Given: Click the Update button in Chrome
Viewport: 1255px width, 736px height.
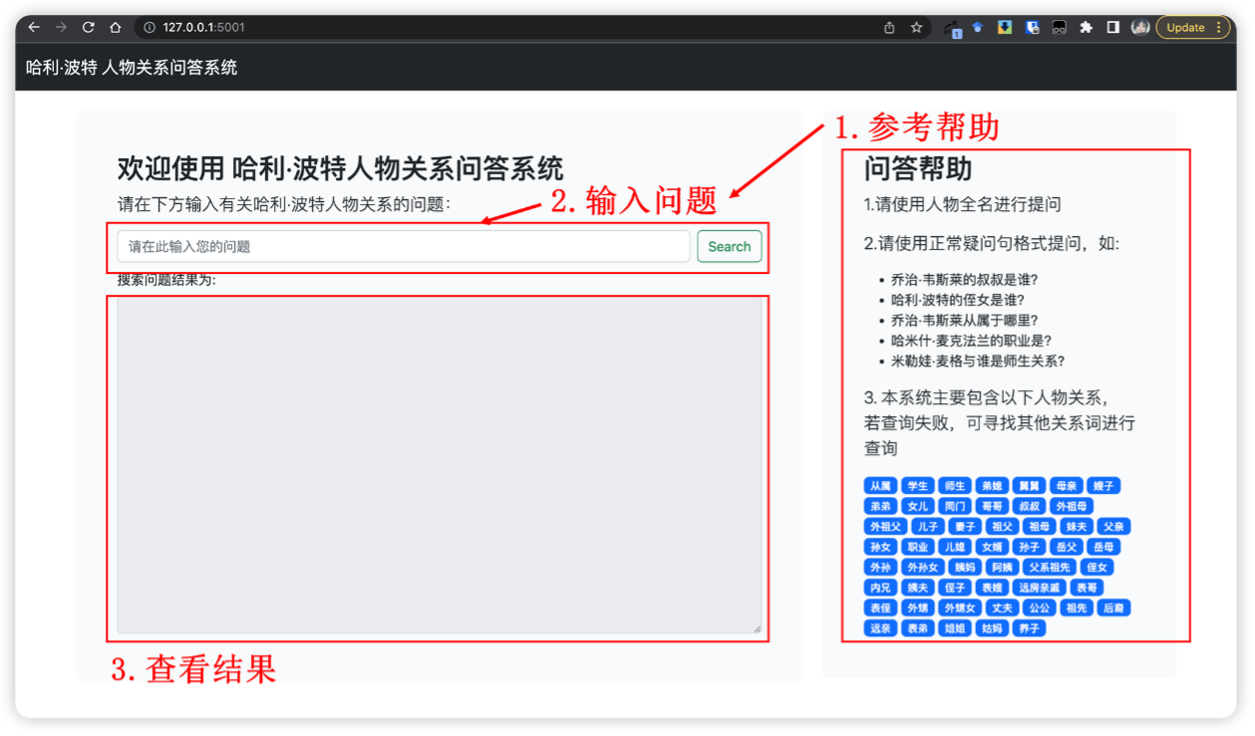Looking at the screenshot, I should [1185, 28].
